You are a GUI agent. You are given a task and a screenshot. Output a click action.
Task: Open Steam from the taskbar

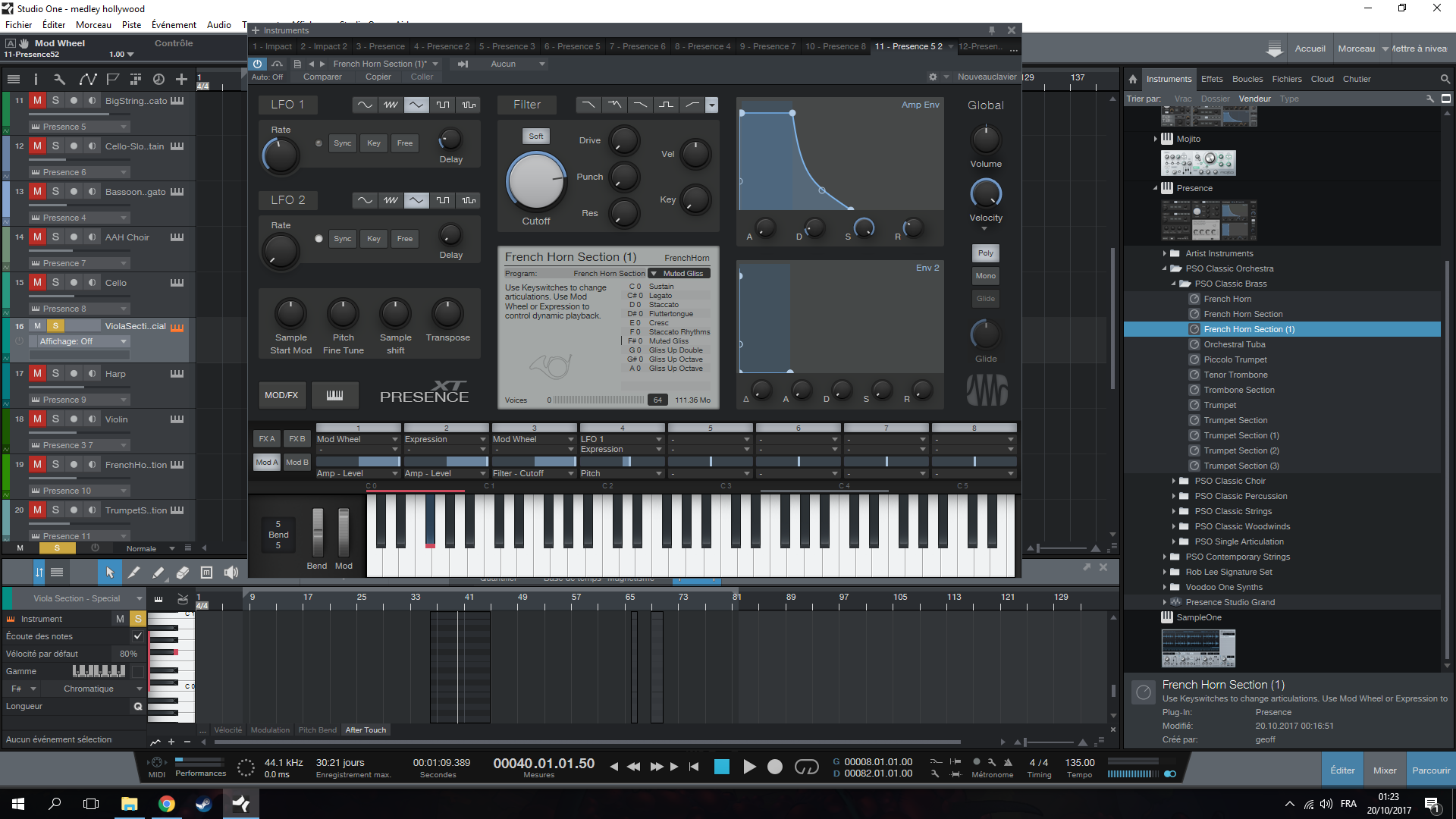[x=204, y=804]
